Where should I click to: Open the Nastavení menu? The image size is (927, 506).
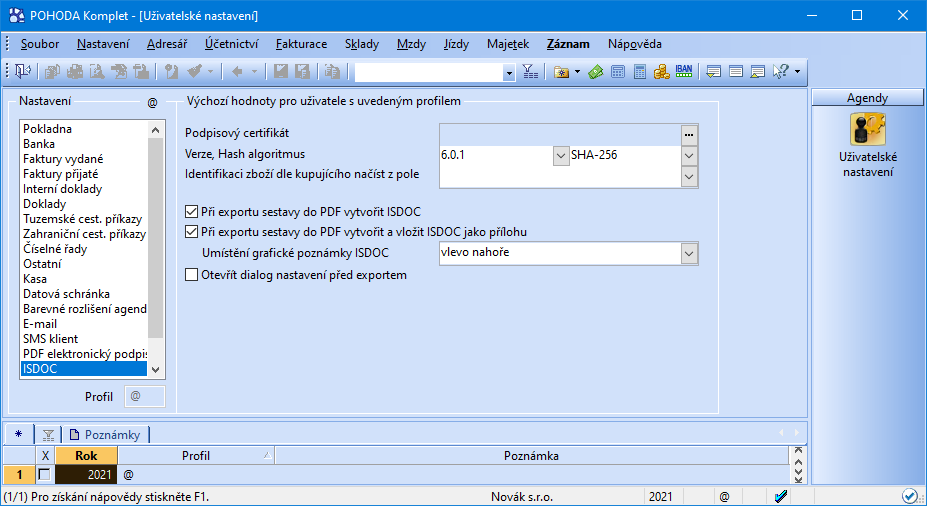click(103, 44)
